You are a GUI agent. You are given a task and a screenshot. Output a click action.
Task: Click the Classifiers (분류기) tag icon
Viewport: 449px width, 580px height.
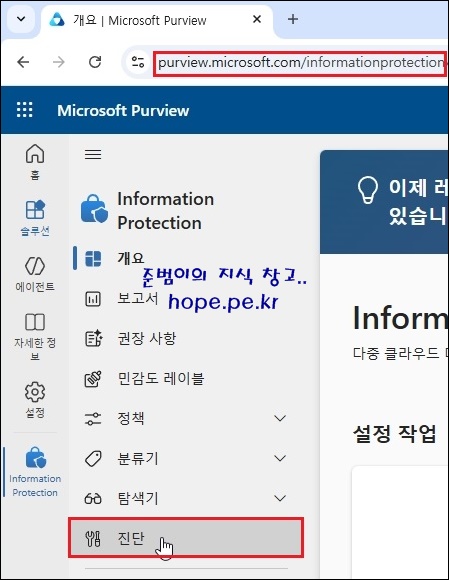[93, 459]
